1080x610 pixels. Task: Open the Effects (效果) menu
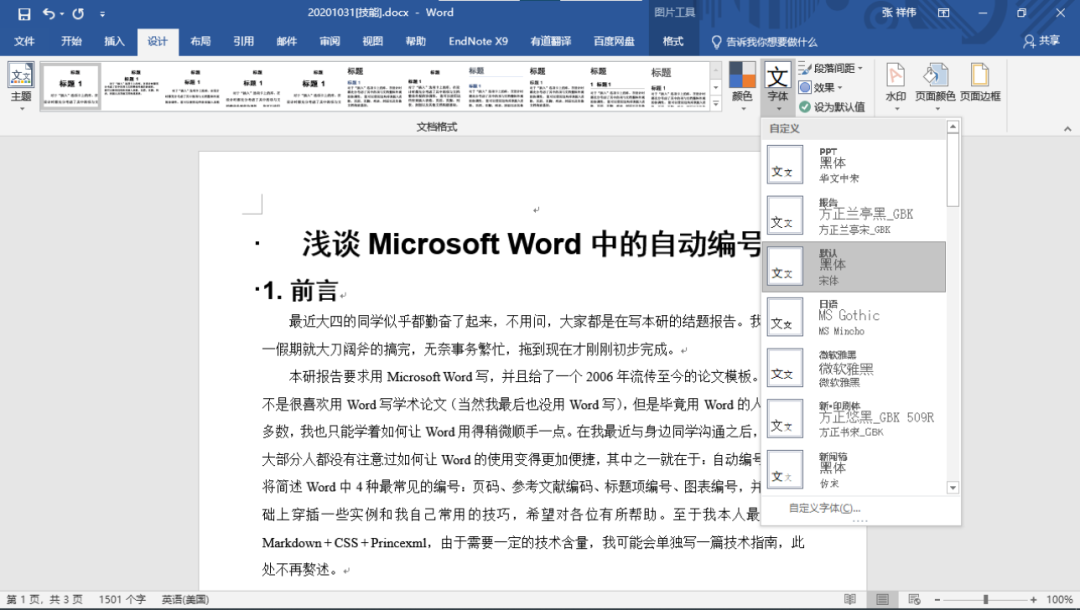[x=822, y=87]
